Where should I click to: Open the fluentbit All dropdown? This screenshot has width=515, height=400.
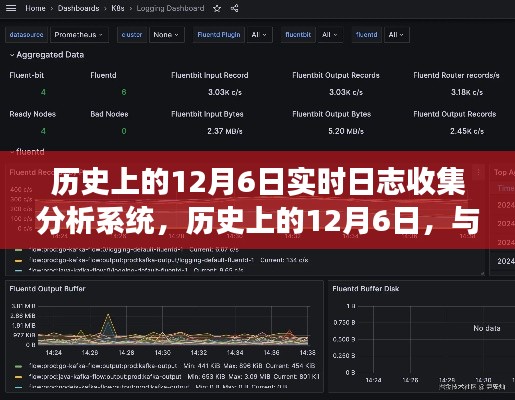tap(330, 35)
